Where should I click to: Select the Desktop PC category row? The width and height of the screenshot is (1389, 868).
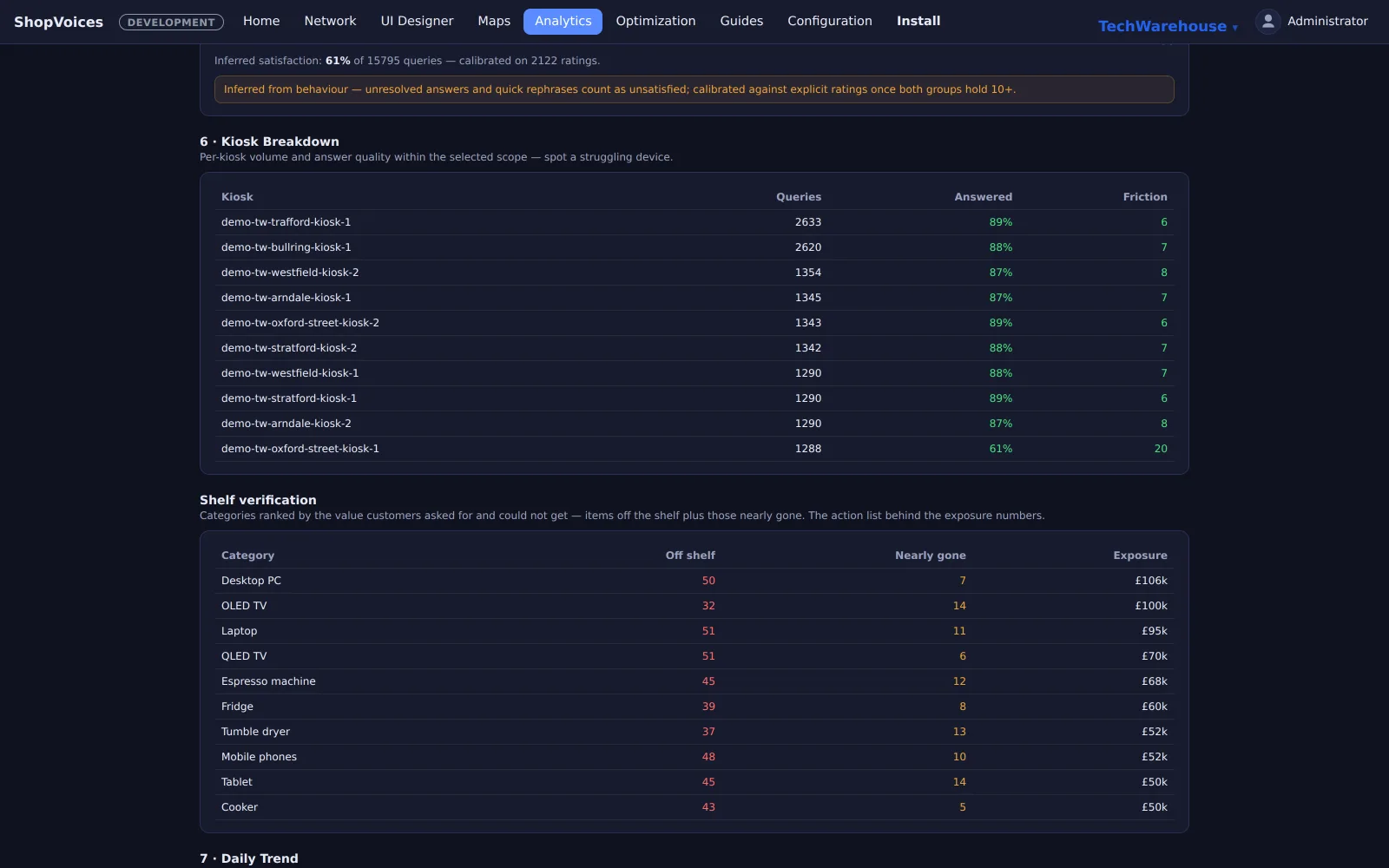tap(694, 581)
